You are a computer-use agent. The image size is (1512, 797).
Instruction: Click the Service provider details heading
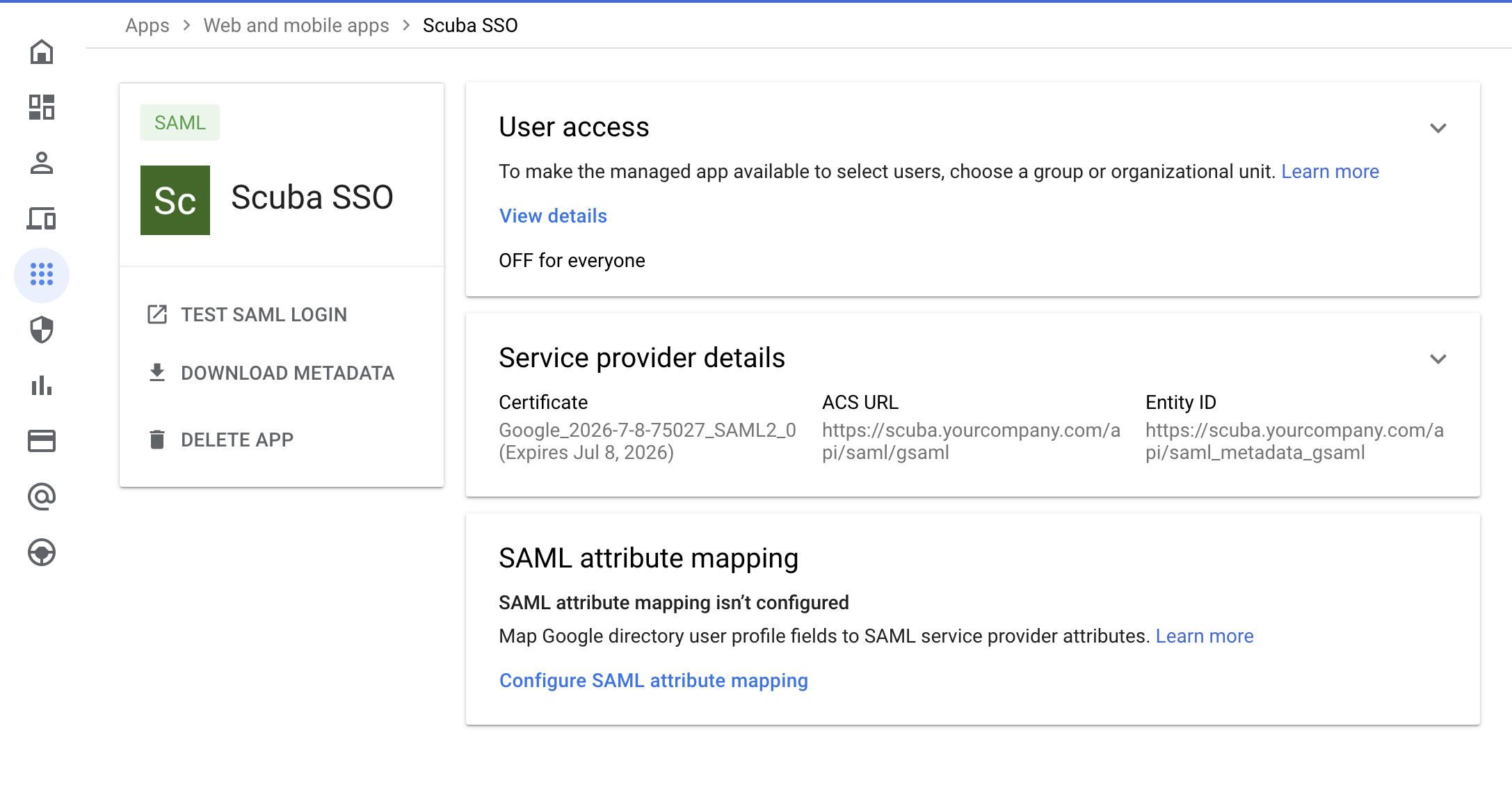pyautogui.click(x=642, y=357)
